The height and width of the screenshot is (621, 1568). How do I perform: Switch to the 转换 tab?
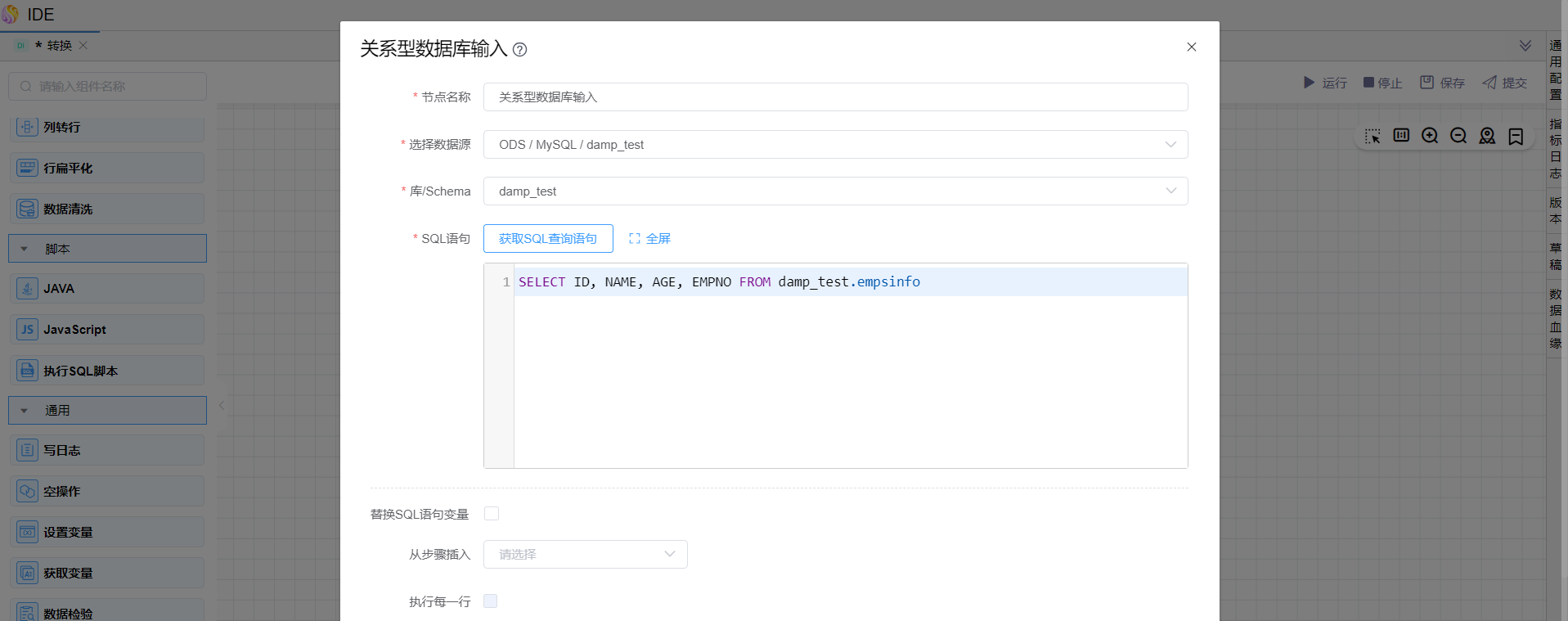click(59, 46)
